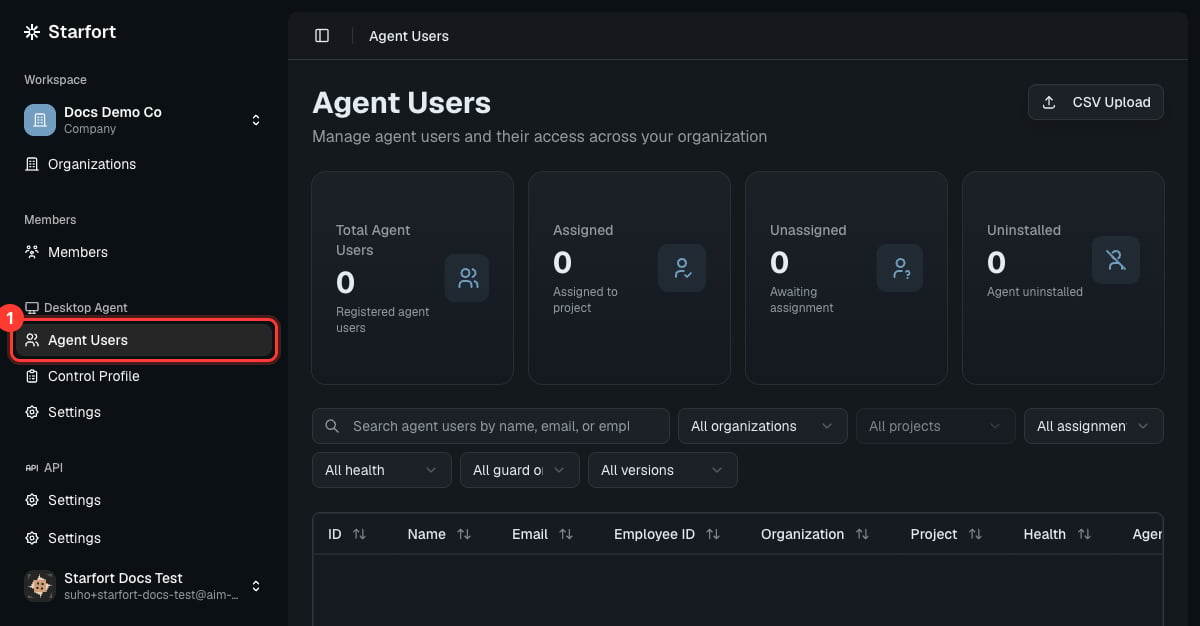The height and width of the screenshot is (626, 1200).
Task: Open the All versions filter dropdown
Action: point(663,470)
